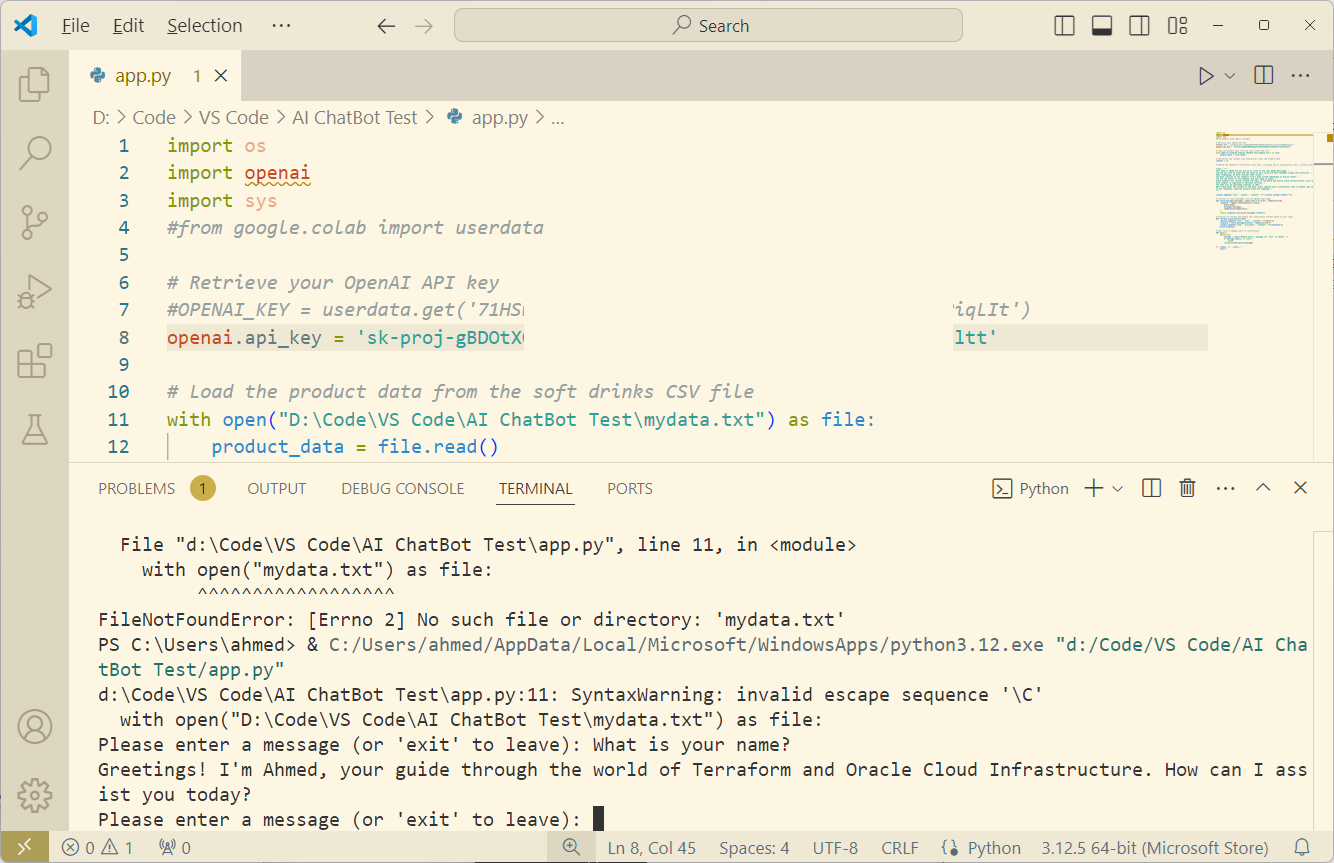
Task: Open the Testing flask view
Action: click(34, 429)
